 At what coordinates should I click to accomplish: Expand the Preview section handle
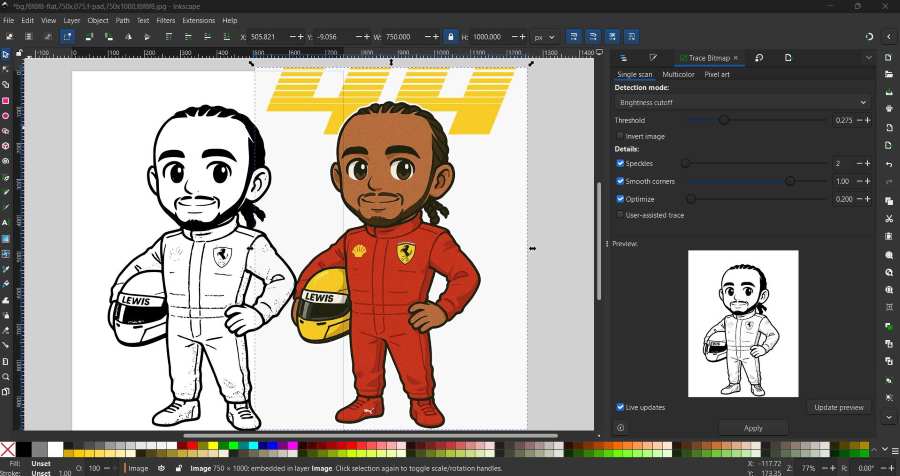607,243
